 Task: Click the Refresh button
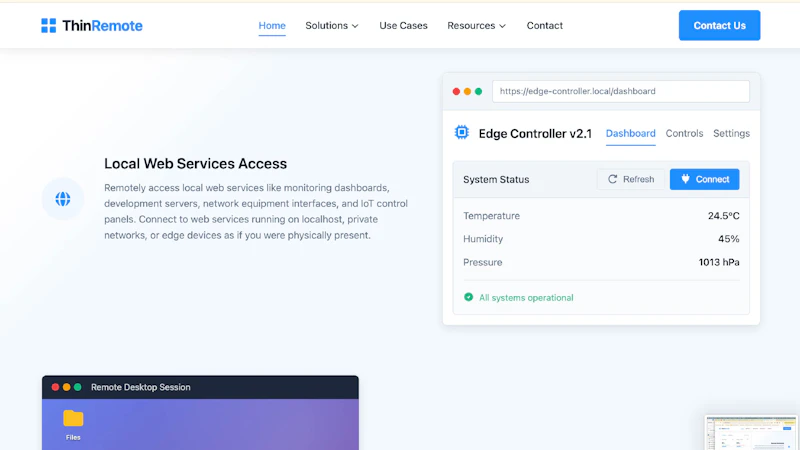point(631,179)
